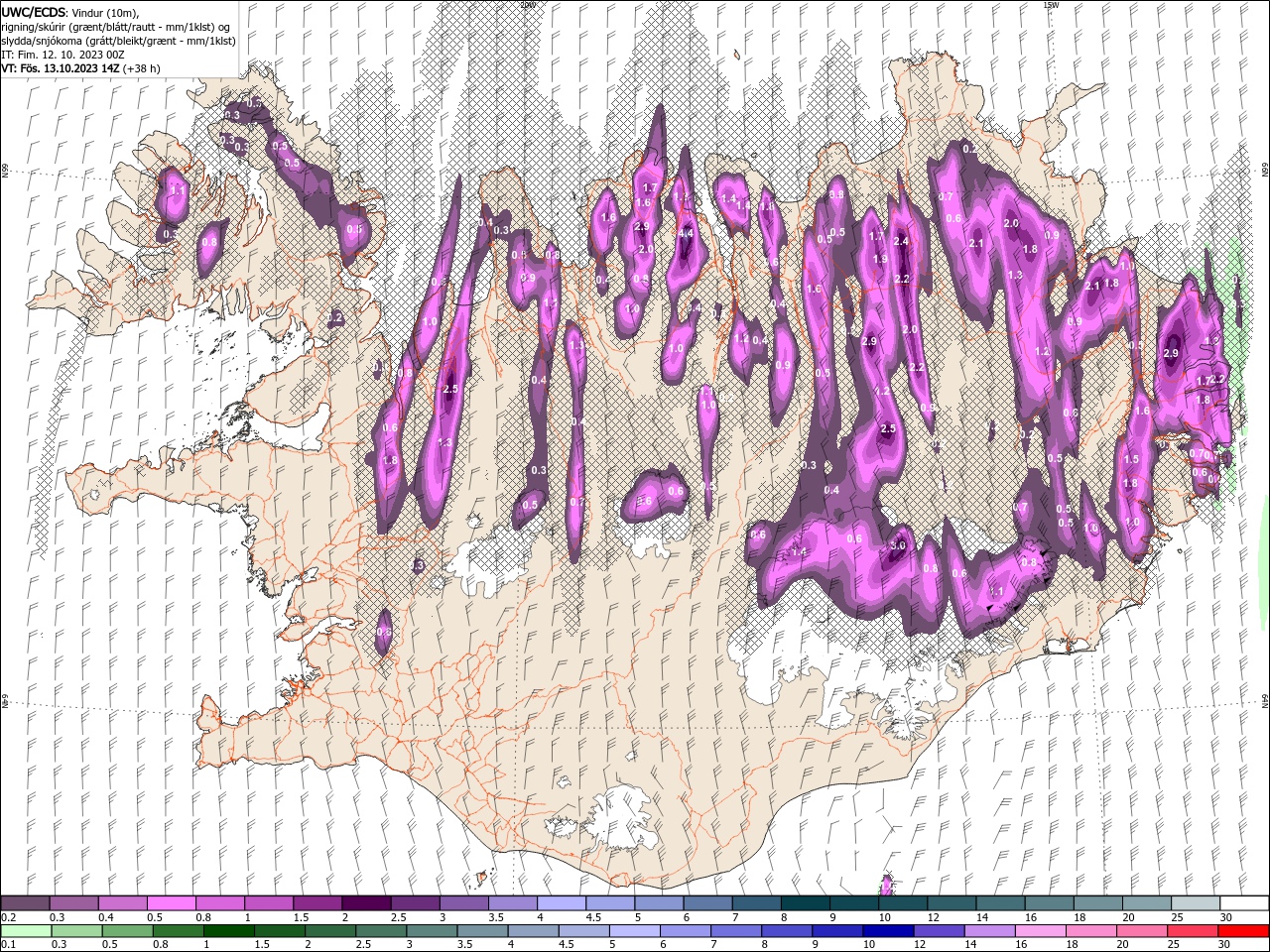Click the 15W longitude label at top
Screen dimensions: 1270x952
click(x=1051, y=5)
